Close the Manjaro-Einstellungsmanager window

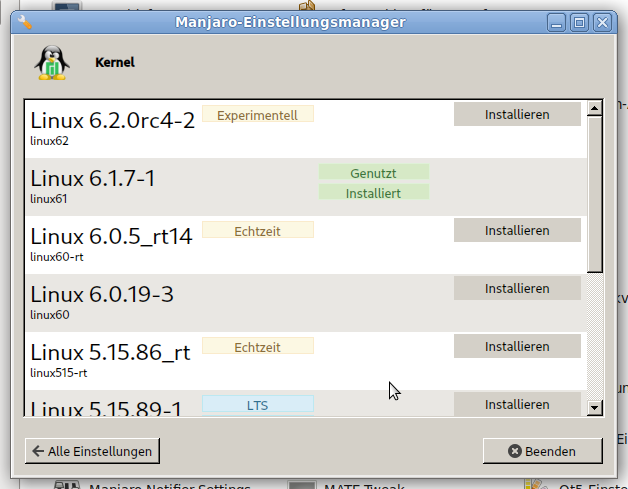(602, 22)
